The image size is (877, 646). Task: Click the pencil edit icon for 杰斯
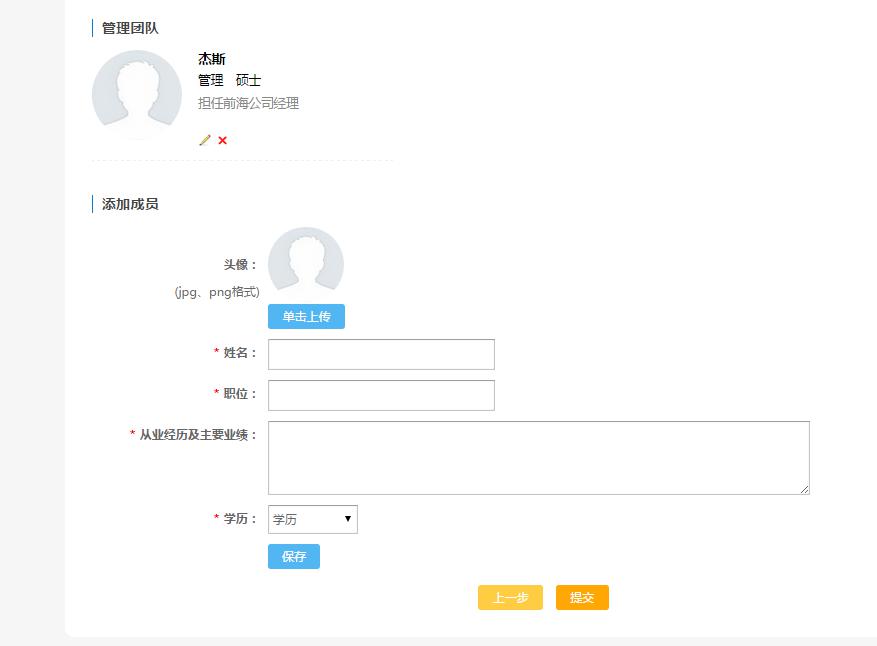[x=205, y=140]
